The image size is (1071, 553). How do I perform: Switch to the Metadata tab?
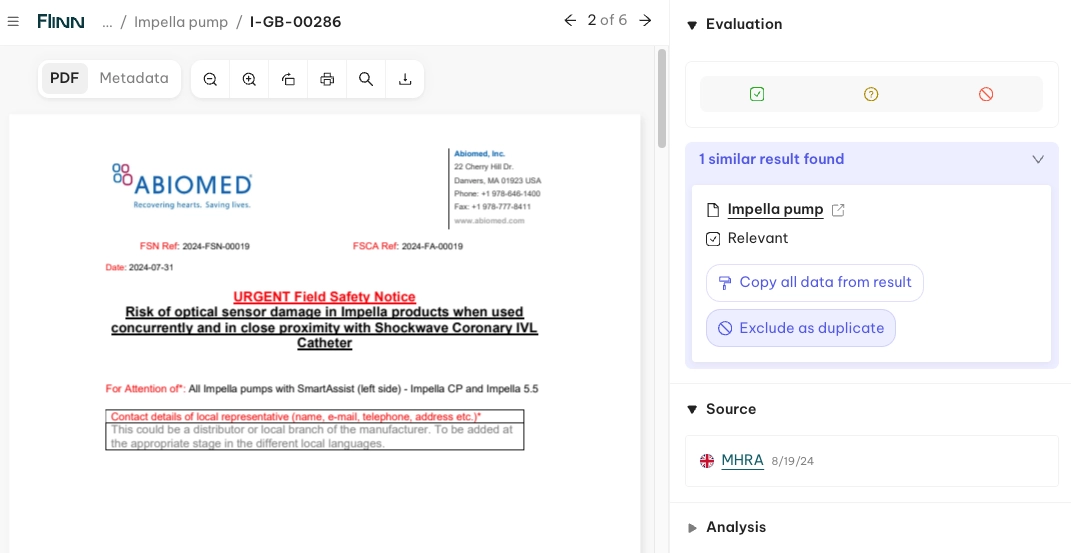(134, 79)
